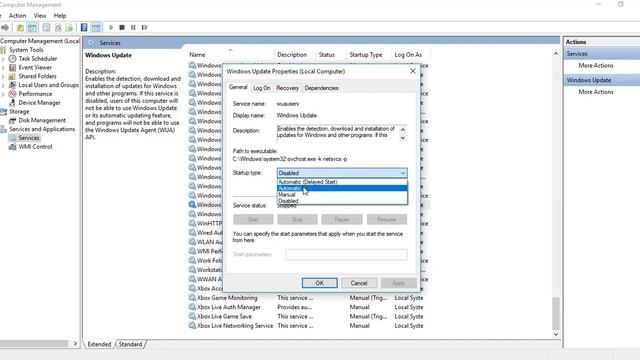Expand the Task Scheduler tree node
The height and width of the screenshot is (360, 640).
(x=3, y=59)
